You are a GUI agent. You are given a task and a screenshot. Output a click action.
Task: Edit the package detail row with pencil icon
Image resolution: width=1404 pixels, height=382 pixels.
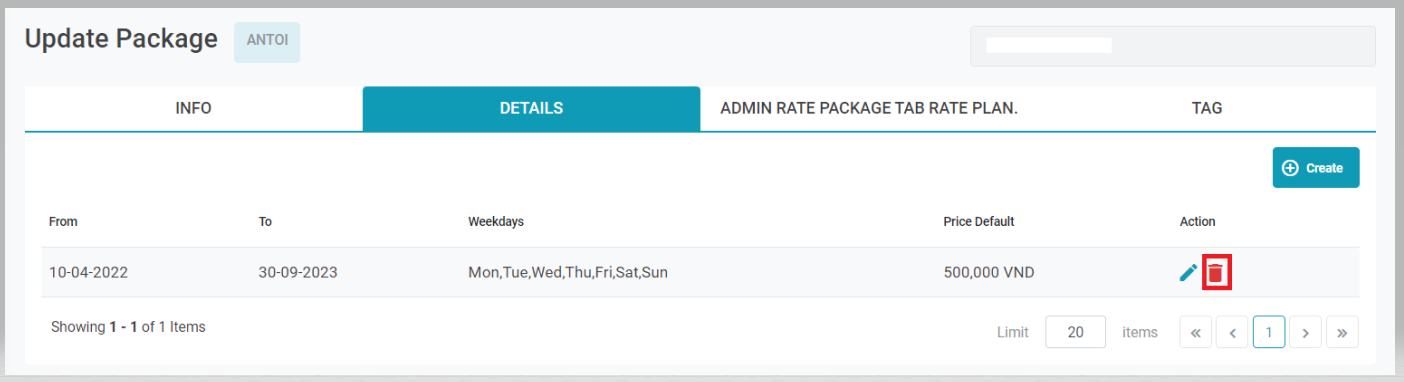click(x=1188, y=272)
